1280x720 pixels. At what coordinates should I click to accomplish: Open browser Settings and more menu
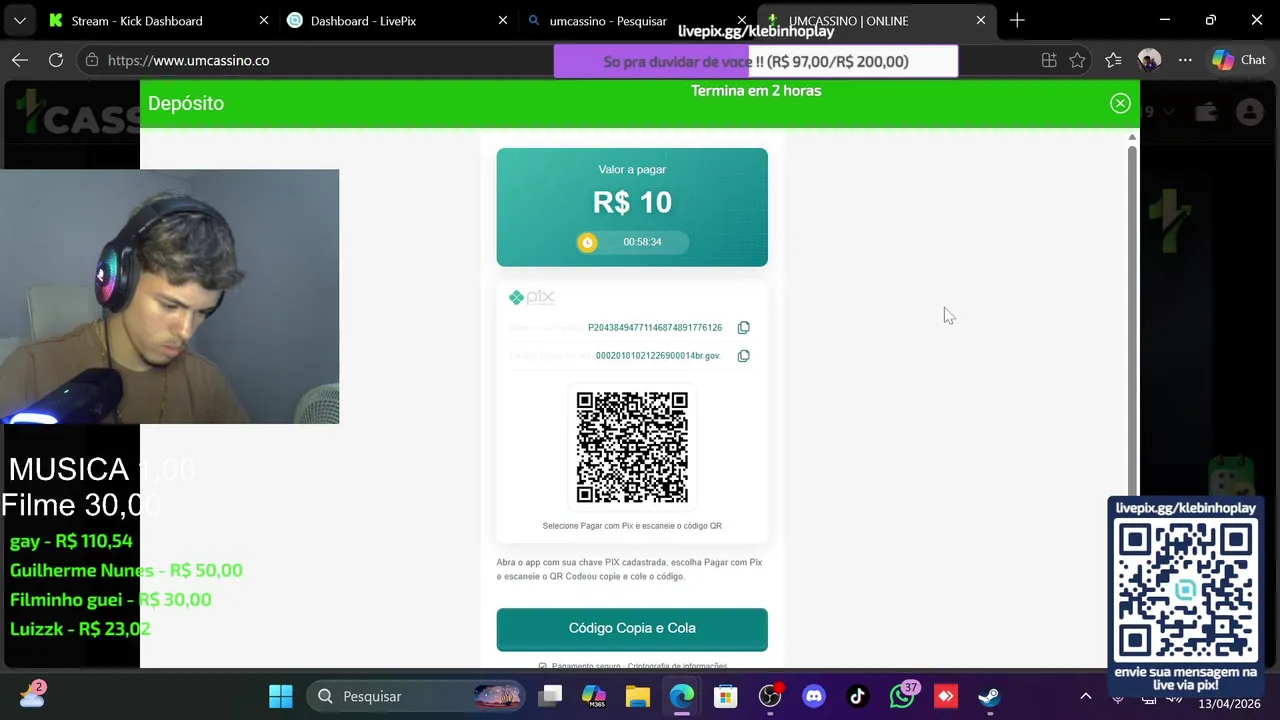[1185, 60]
